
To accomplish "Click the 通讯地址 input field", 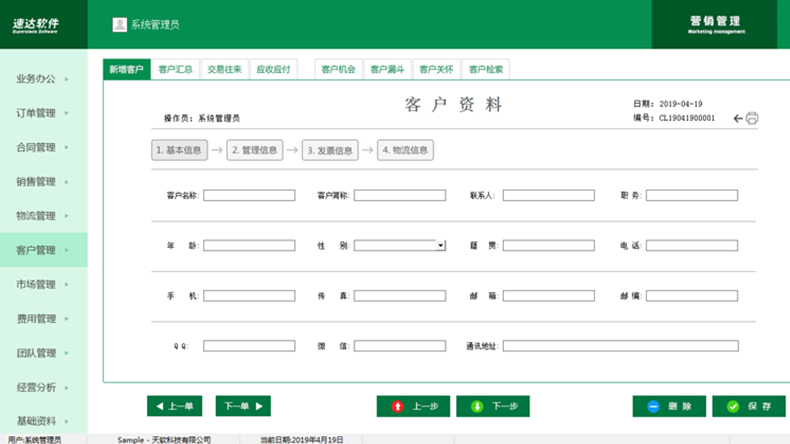I will [x=620, y=346].
